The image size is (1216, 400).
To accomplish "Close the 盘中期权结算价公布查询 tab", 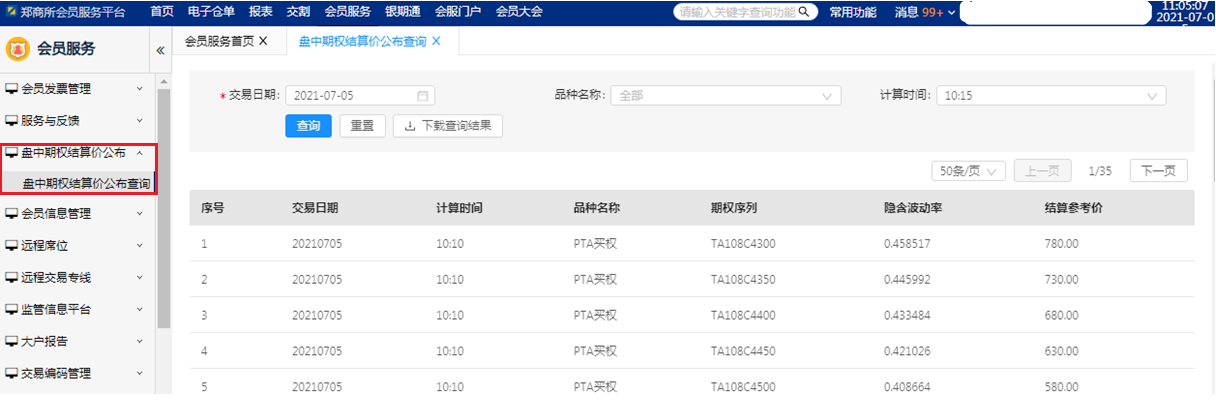I will (x=436, y=41).
